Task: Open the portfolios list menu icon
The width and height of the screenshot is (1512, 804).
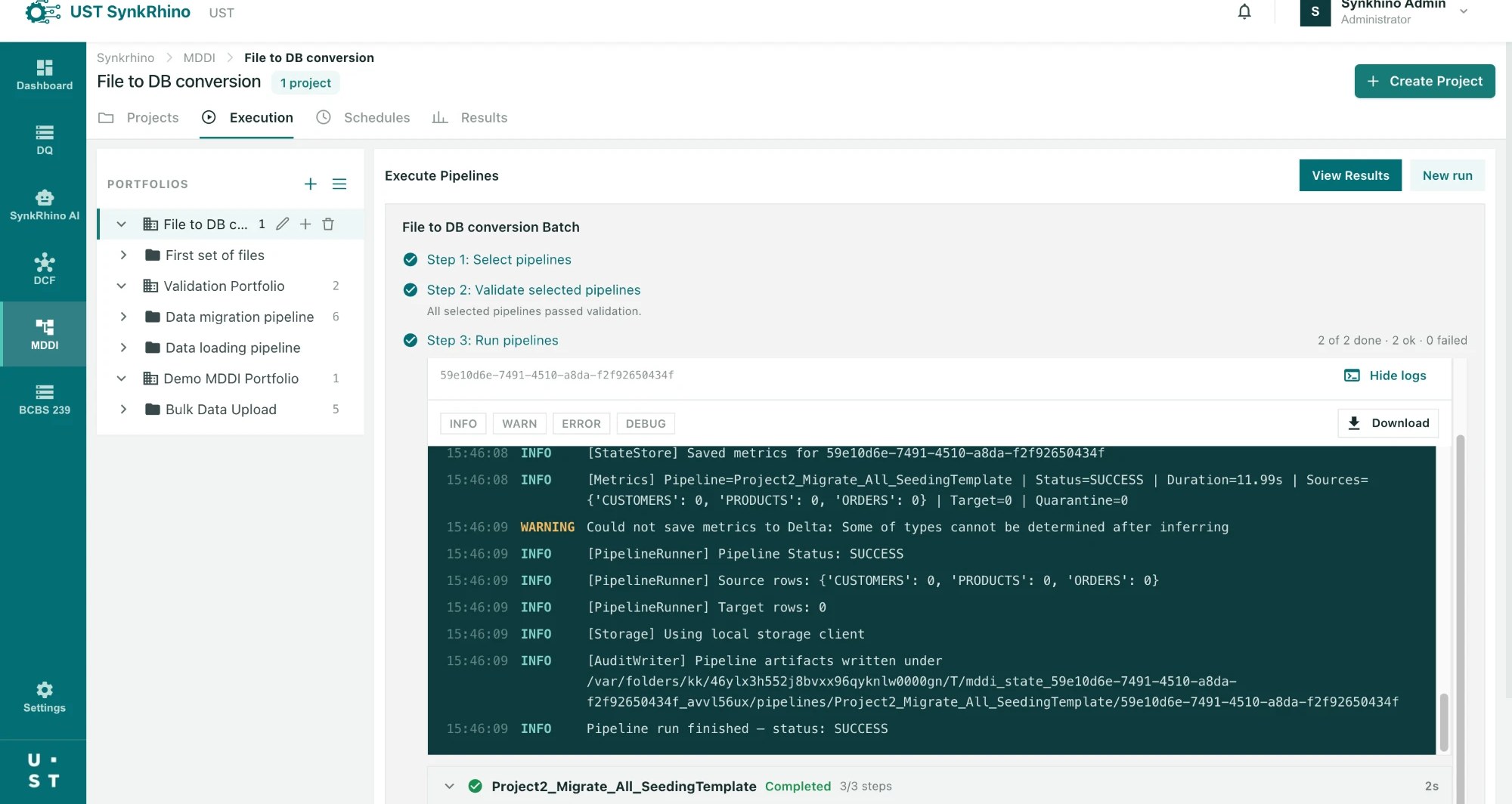Action: click(x=339, y=184)
